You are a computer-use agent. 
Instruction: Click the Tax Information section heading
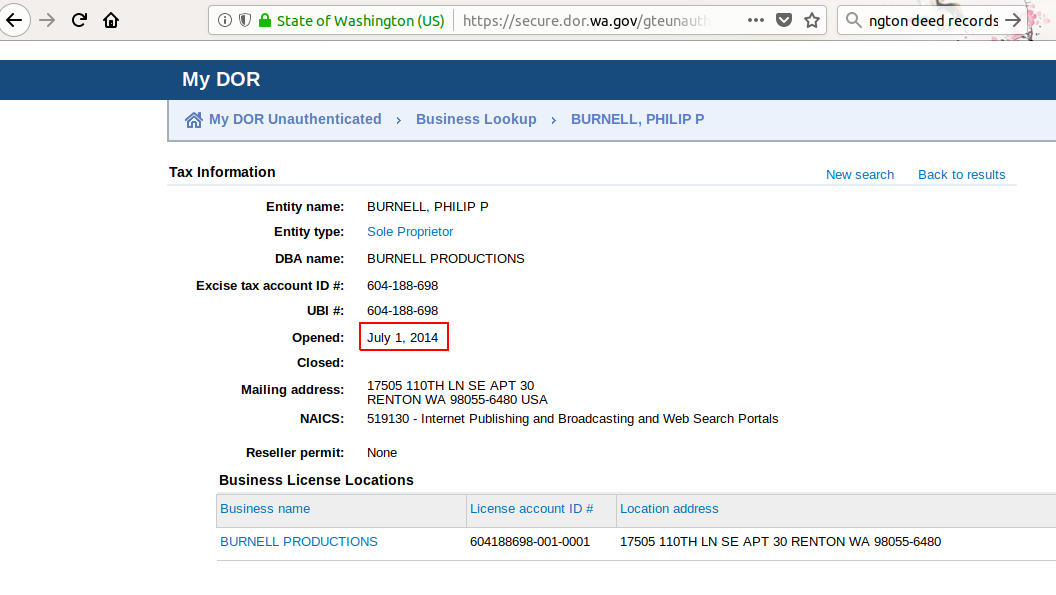tap(222, 172)
